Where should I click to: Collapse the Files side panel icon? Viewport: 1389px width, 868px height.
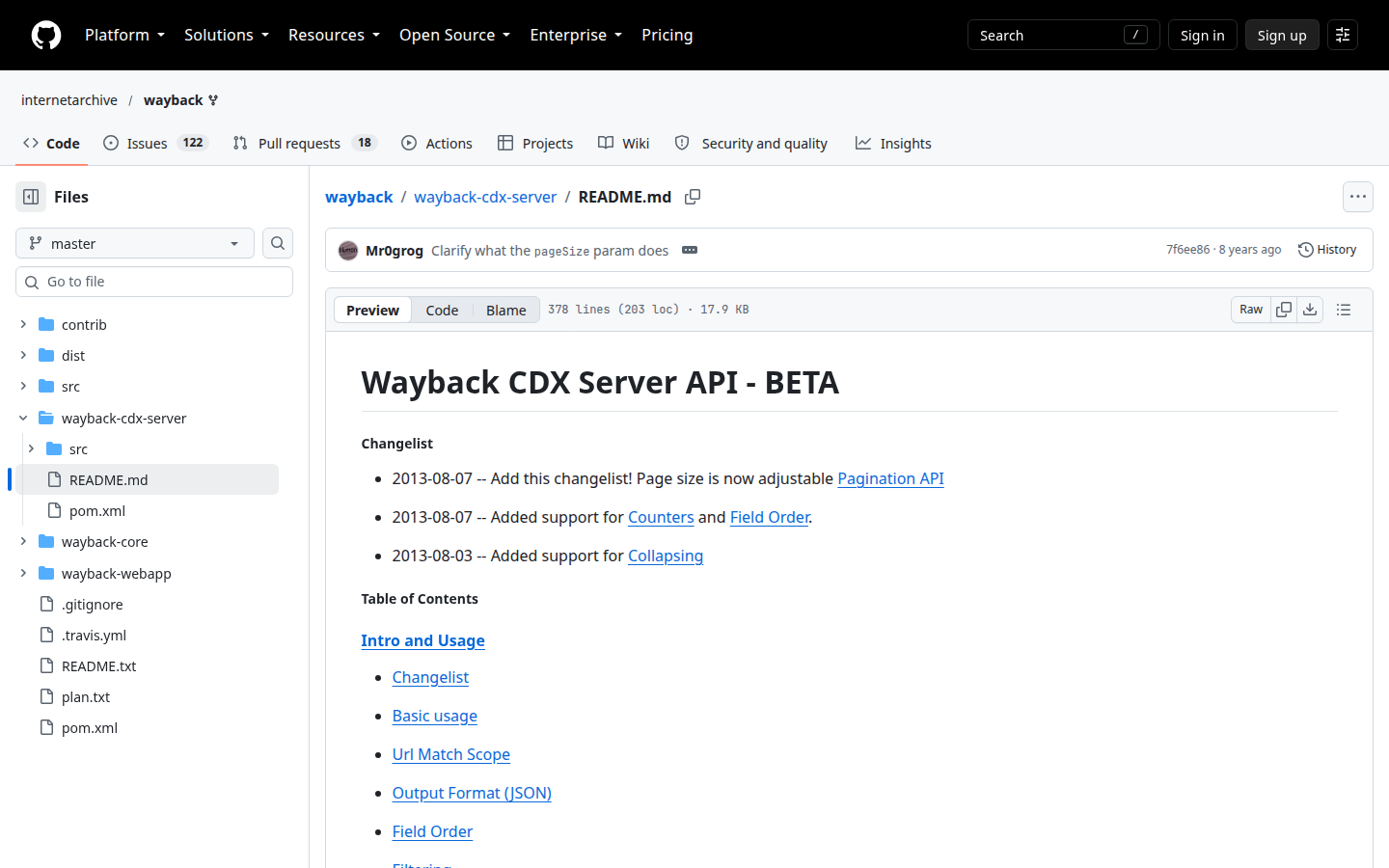coord(31,197)
